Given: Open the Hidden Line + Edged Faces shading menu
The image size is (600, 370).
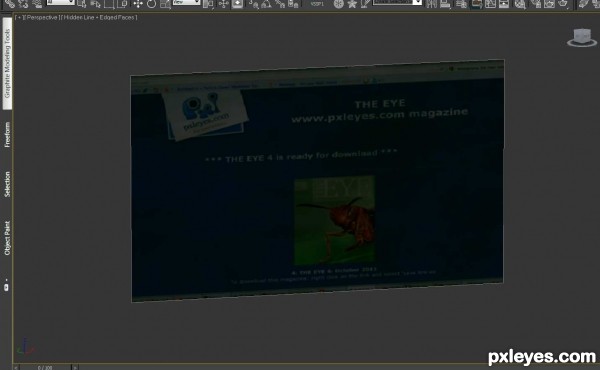Looking at the screenshot, I should (x=98, y=17).
